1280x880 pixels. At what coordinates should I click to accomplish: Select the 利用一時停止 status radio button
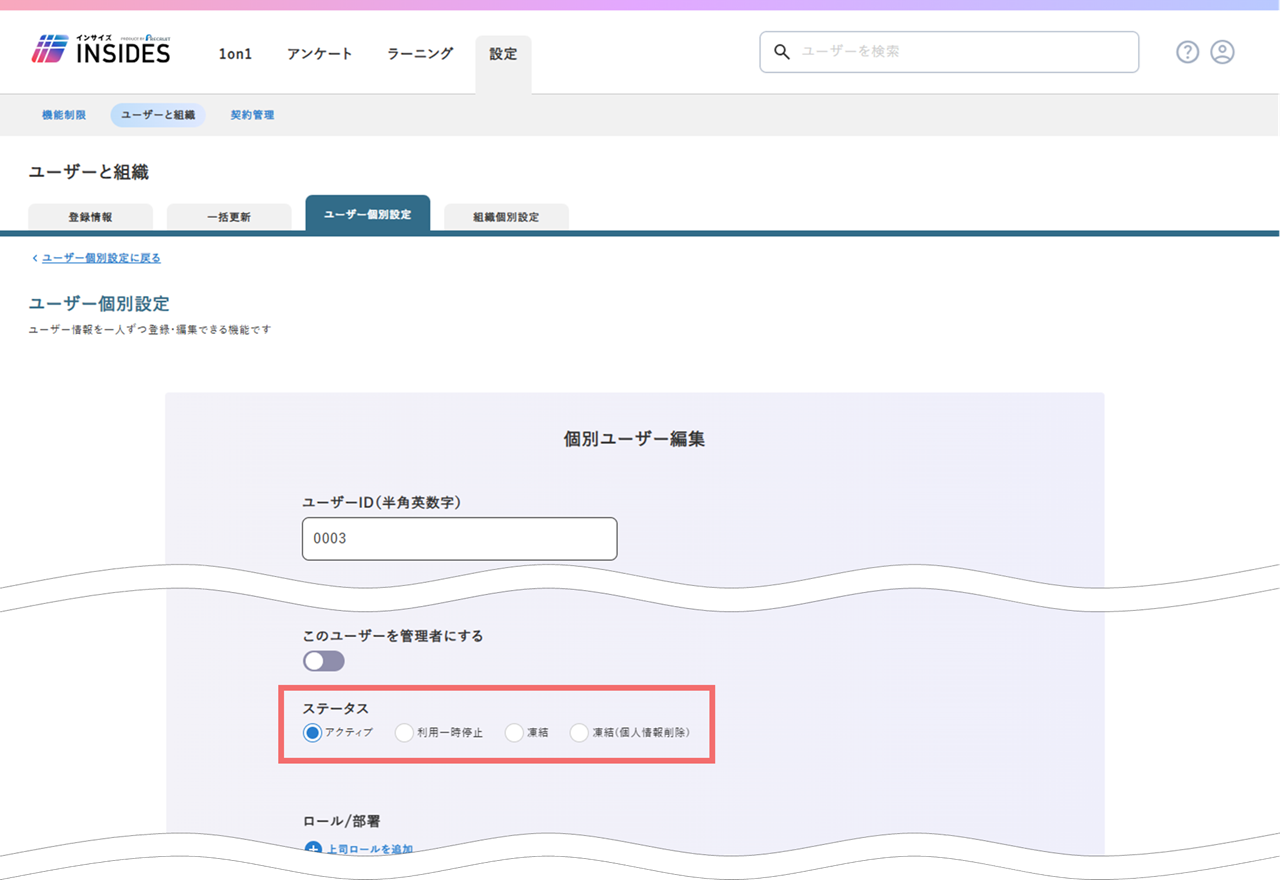pyautogui.click(x=403, y=733)
